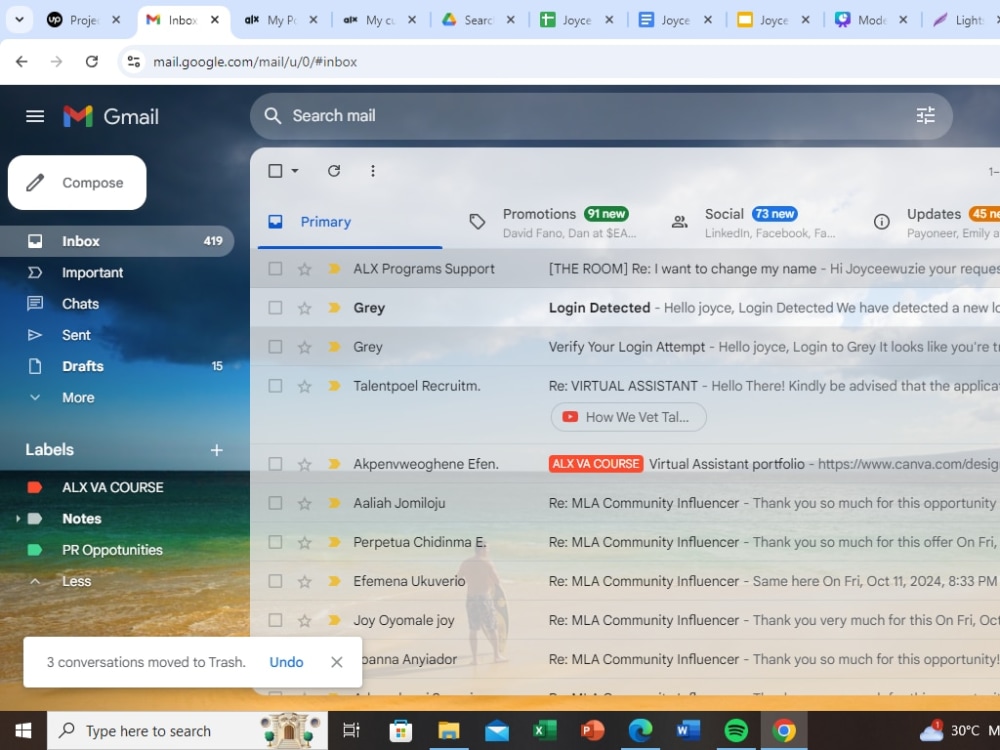
Task: Star the Grey Login Detected email
Action: (x=305, y=308)
